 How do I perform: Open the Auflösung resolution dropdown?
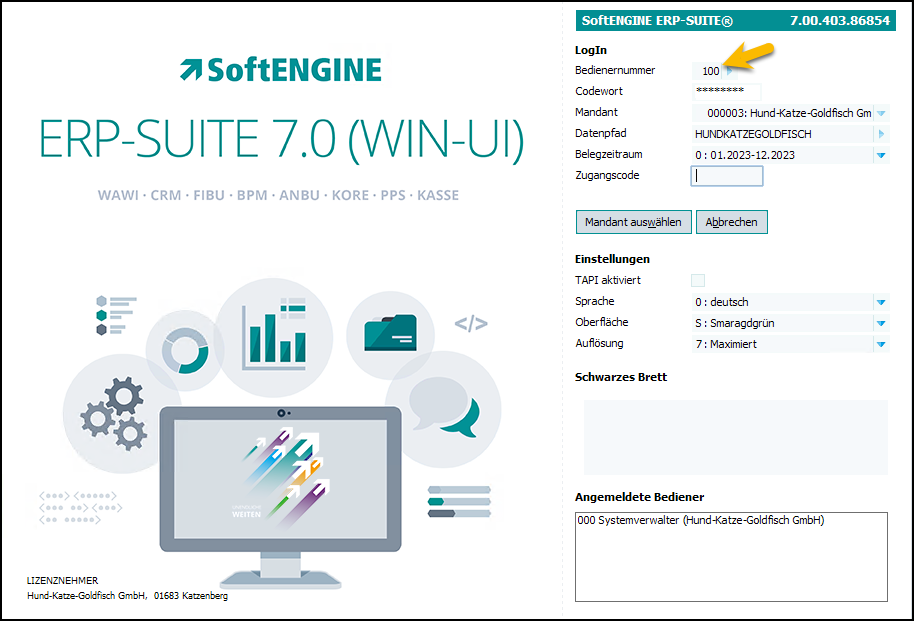(x=881, y=344)
